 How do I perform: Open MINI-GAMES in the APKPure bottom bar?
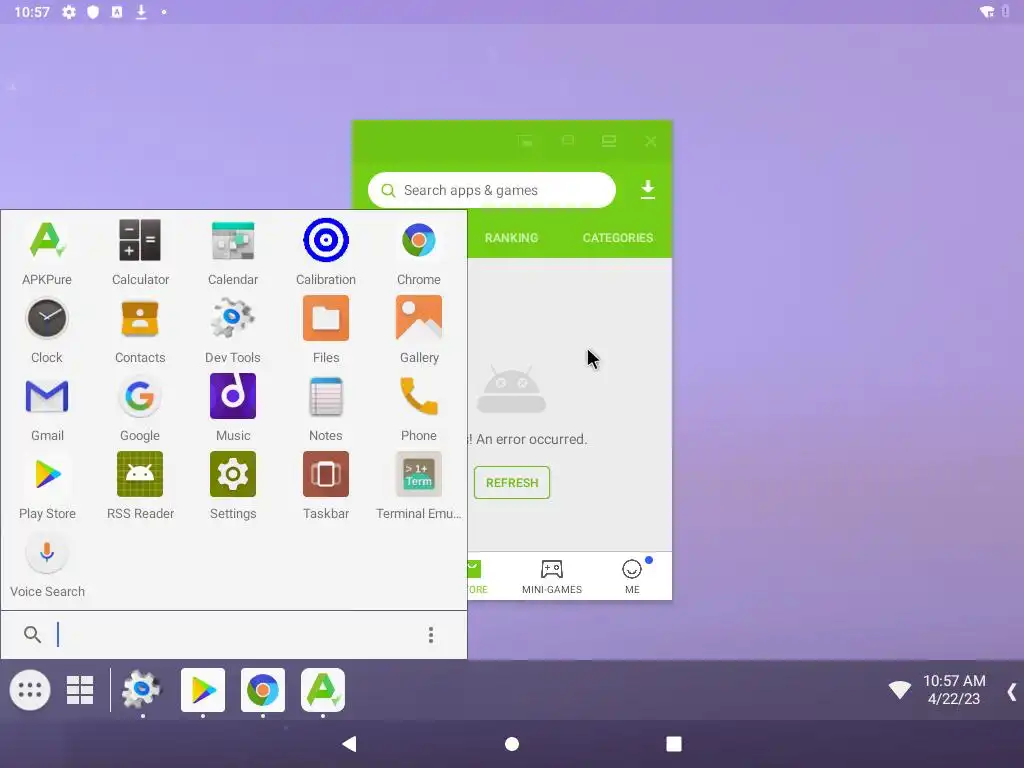552,576
